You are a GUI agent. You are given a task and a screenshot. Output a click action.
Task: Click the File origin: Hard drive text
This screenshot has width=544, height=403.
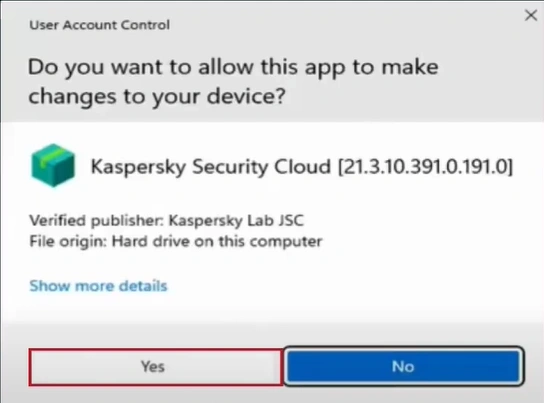[x=176, y=241]
